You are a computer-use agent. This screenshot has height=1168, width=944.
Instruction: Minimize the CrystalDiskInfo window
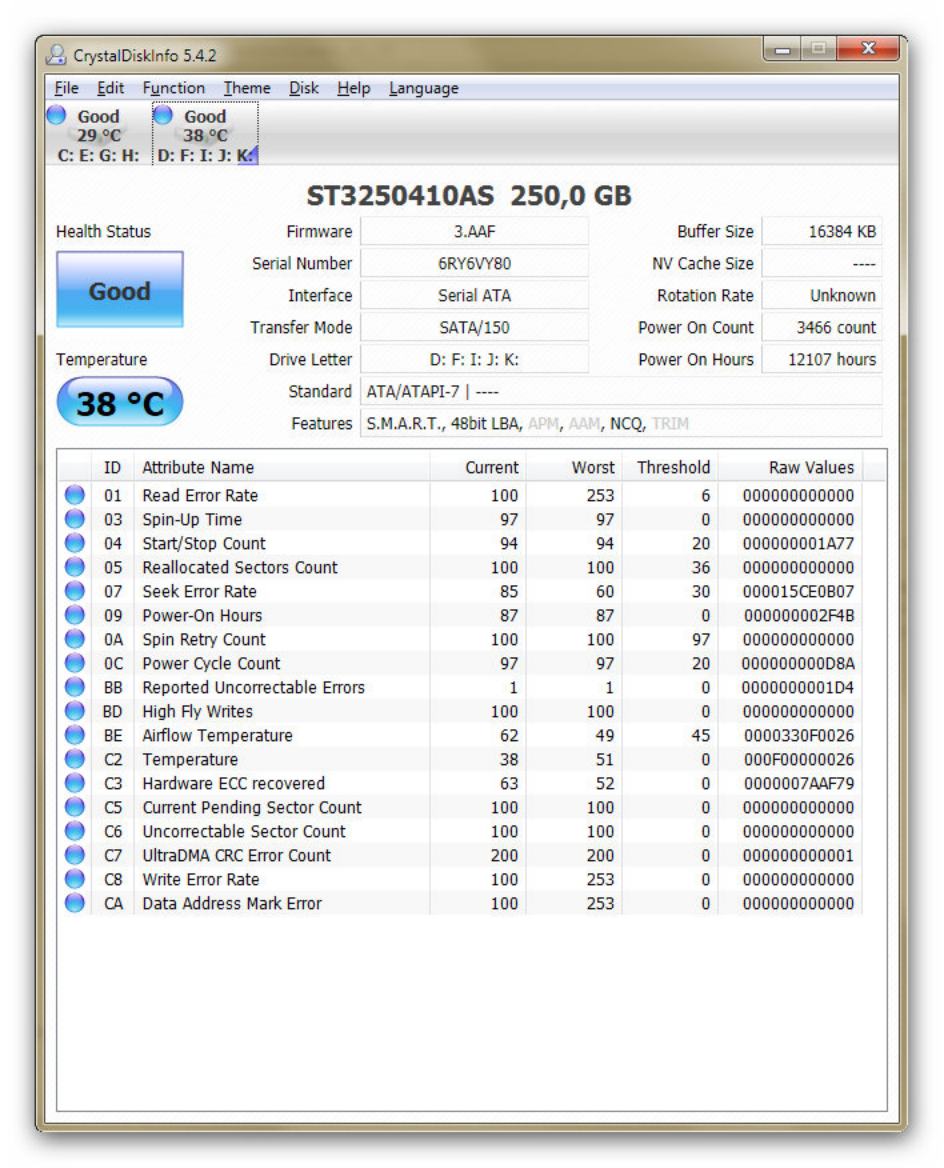coord(782,49)
